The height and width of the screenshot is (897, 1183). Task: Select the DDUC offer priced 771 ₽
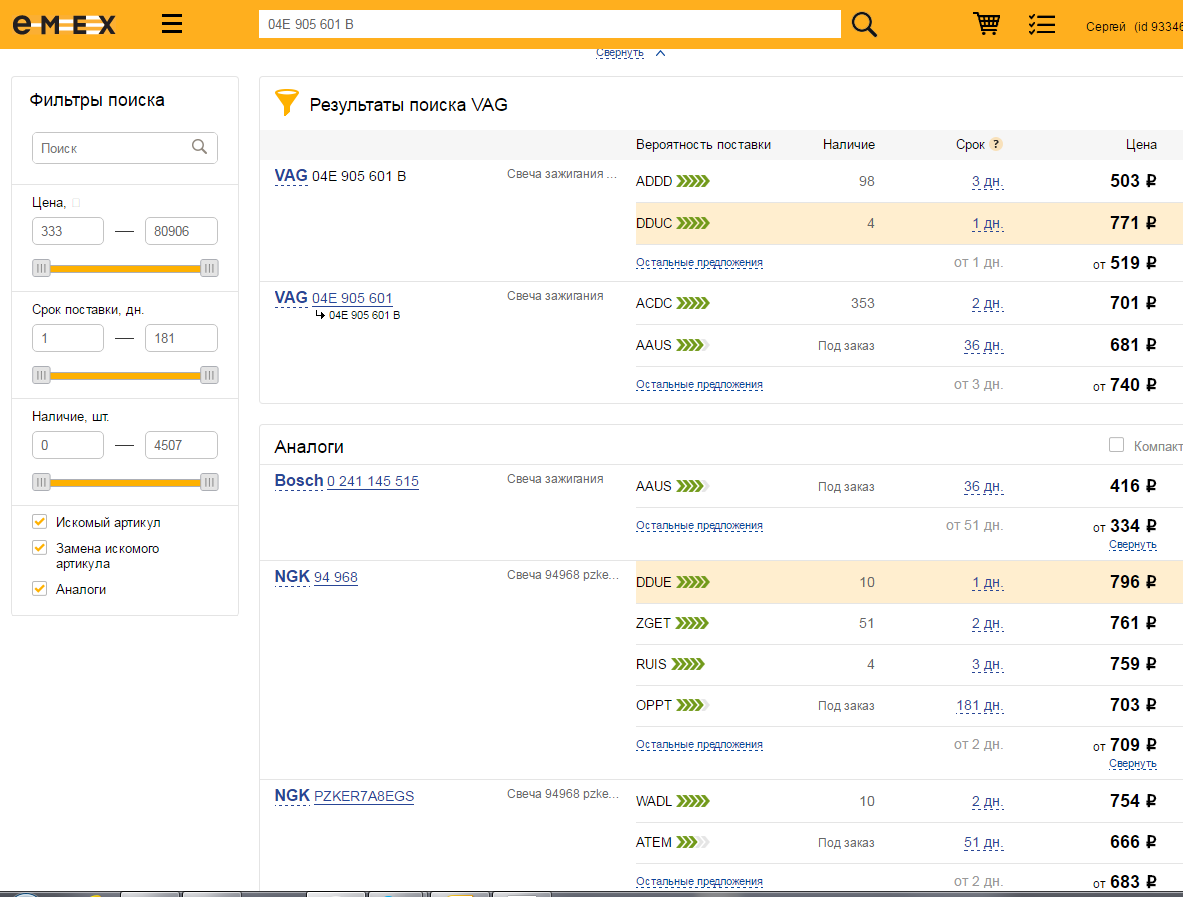(909, 223)
